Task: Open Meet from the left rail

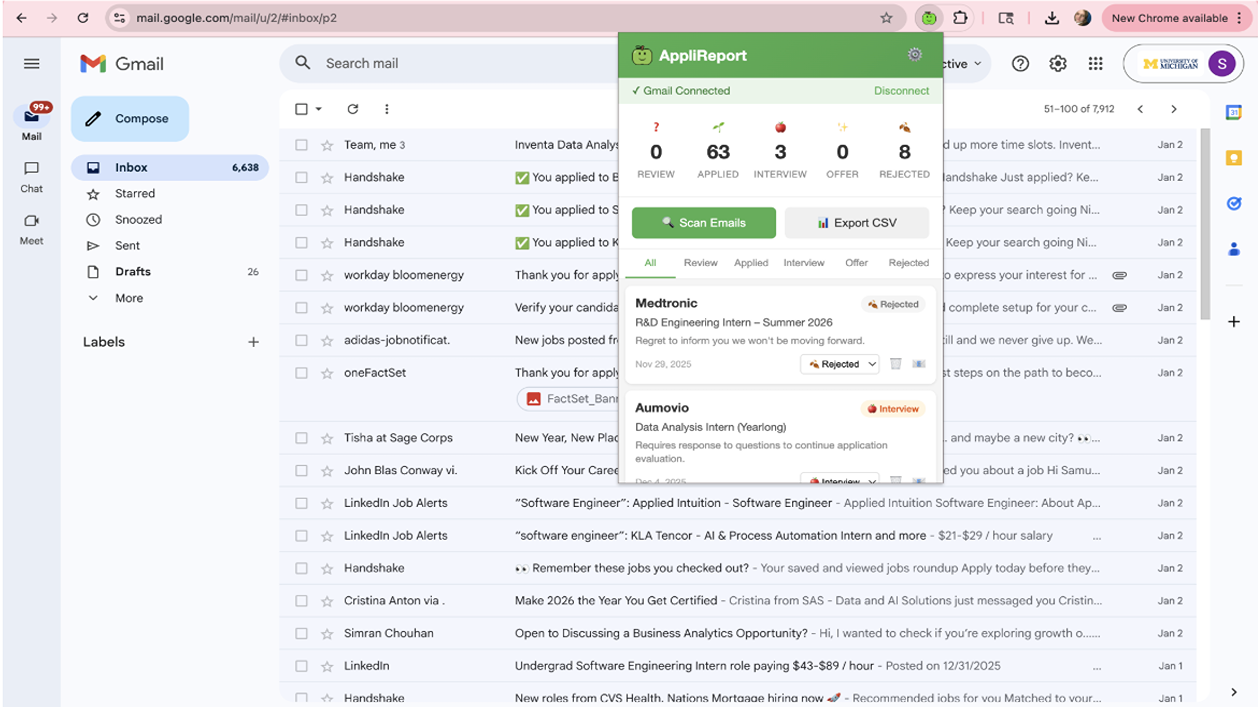Action: [x=32, y=229]
